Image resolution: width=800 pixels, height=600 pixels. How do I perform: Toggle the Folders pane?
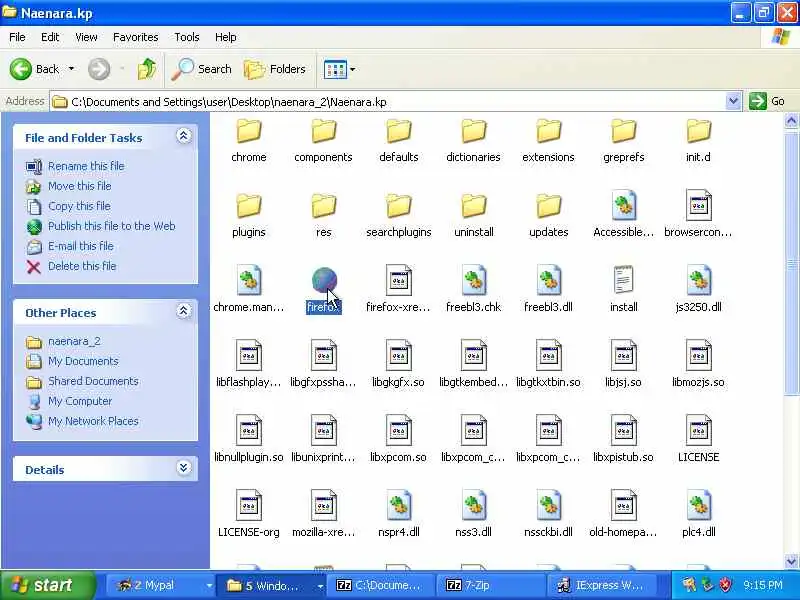coord(275,69)
